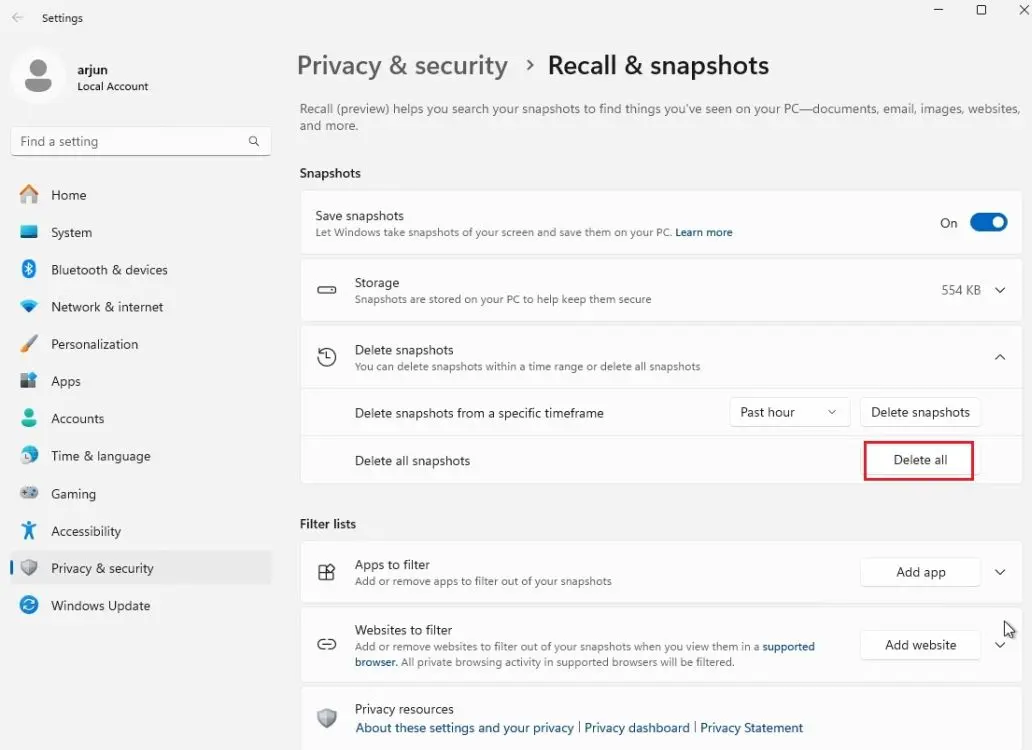Open the Privacy dashboard link

click(x=637, y=728)
